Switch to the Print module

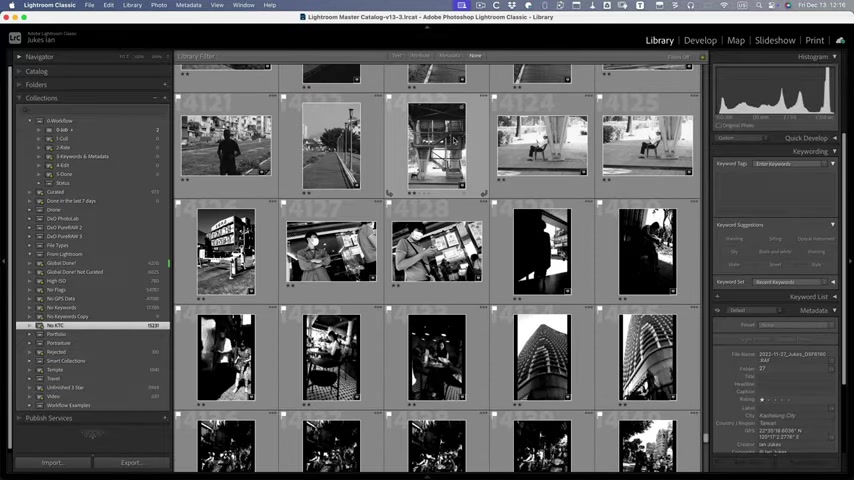tap(814, 40)
